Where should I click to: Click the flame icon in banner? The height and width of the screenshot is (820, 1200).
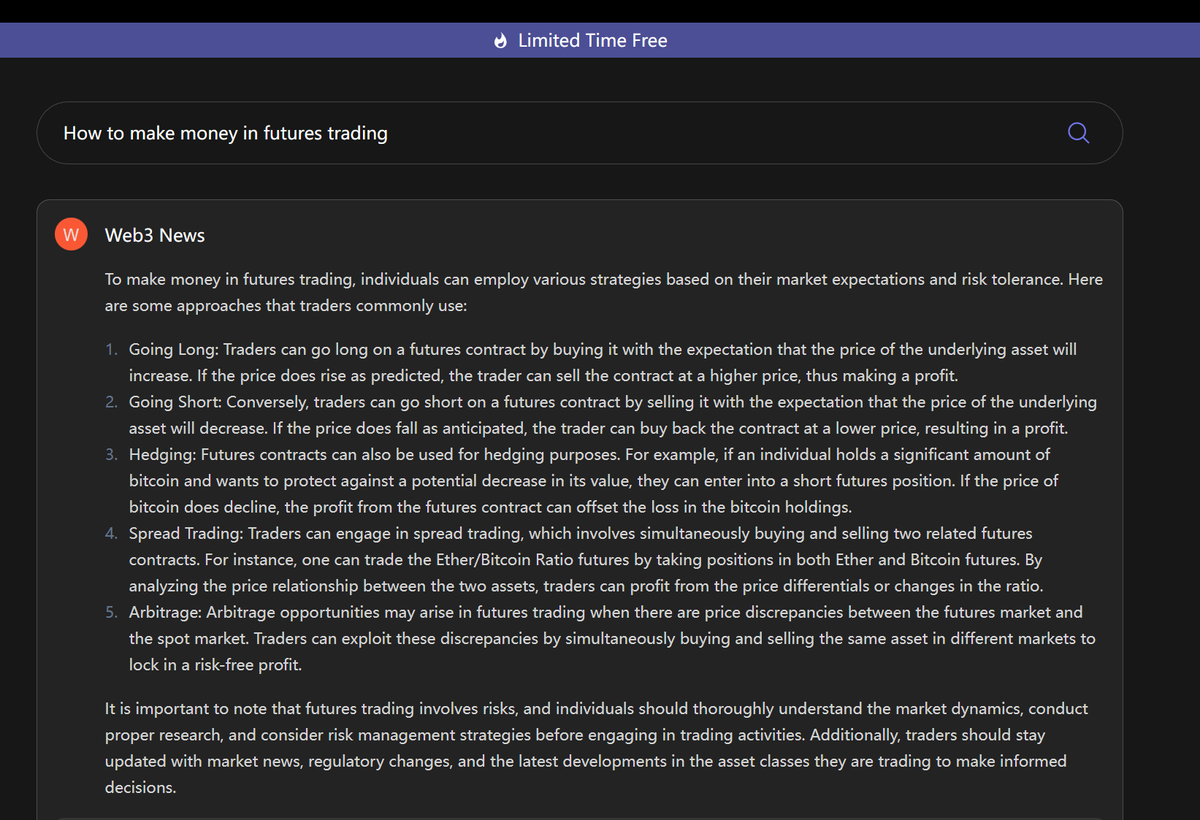click(x=501, y=41)
